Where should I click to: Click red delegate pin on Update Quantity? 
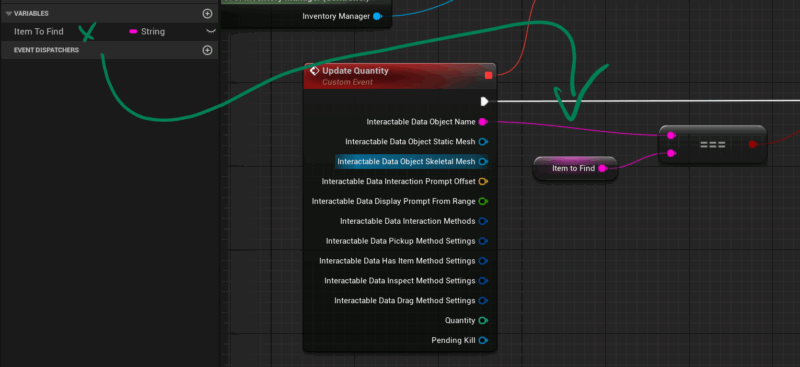(488, 76)
